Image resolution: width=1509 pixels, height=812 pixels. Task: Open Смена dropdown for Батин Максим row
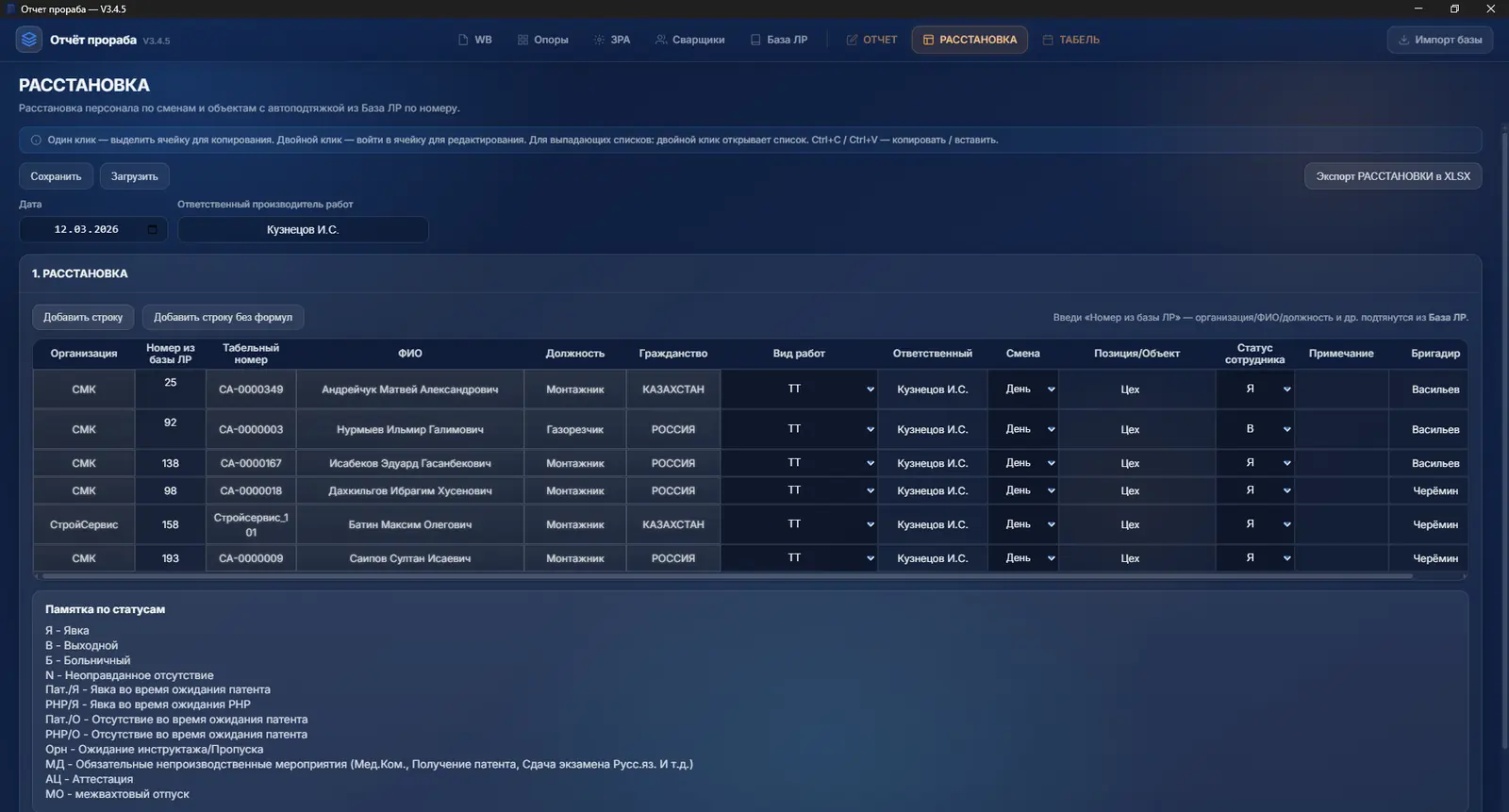click(x=1022, y=524)
